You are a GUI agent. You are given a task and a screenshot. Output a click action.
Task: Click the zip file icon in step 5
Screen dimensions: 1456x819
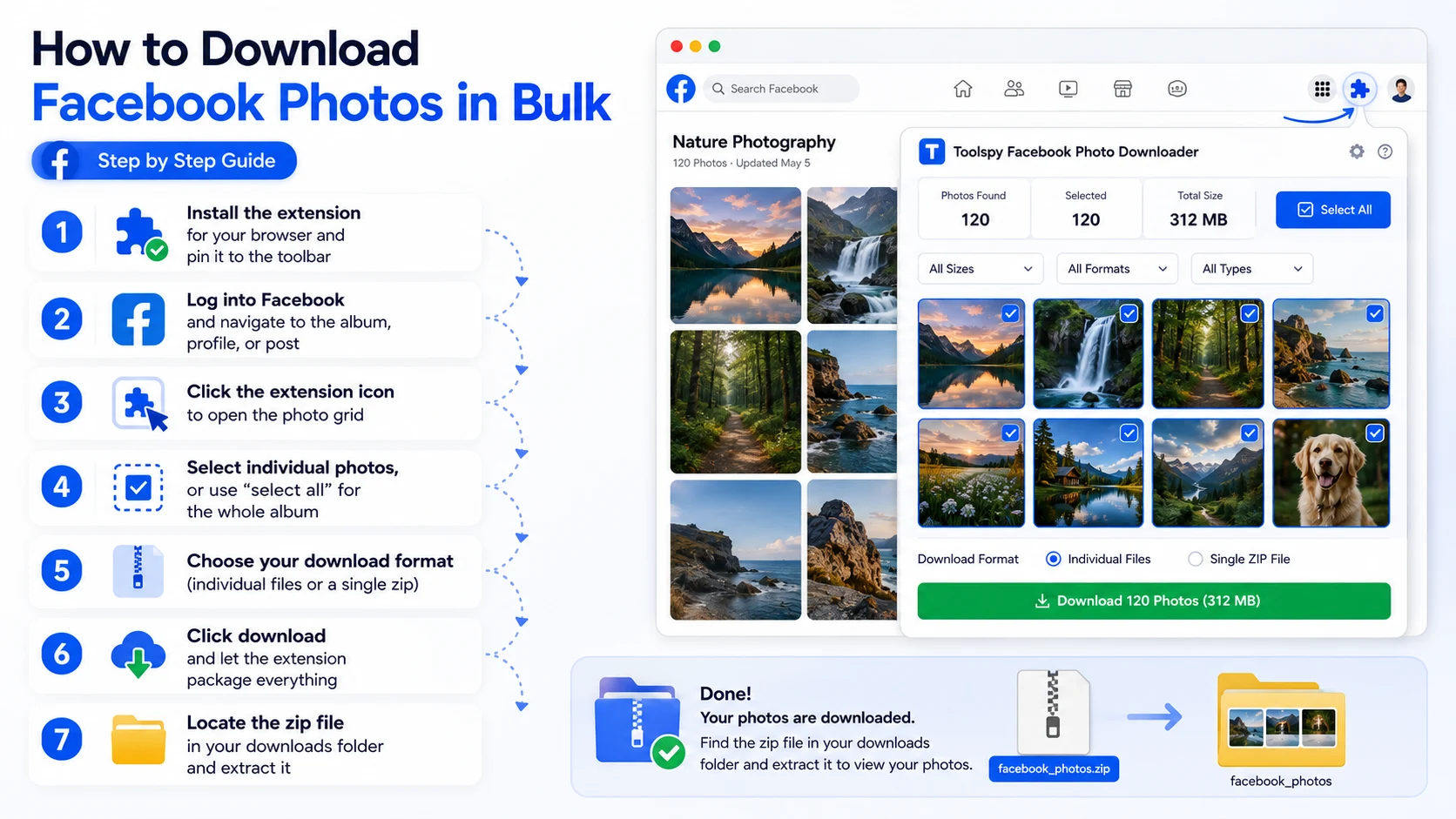click(x=138, y=571)
